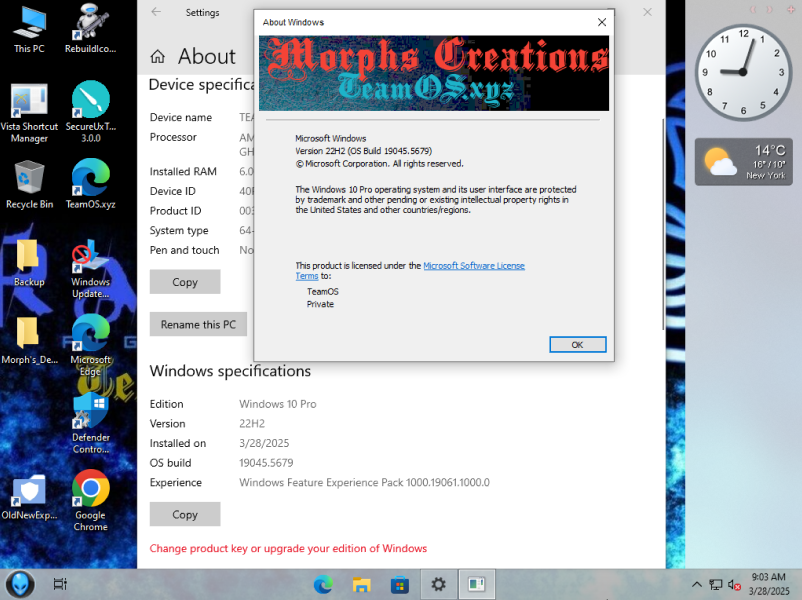Open the alien Start button
Viewport: 802px width, 600px height.
[20, 584]
